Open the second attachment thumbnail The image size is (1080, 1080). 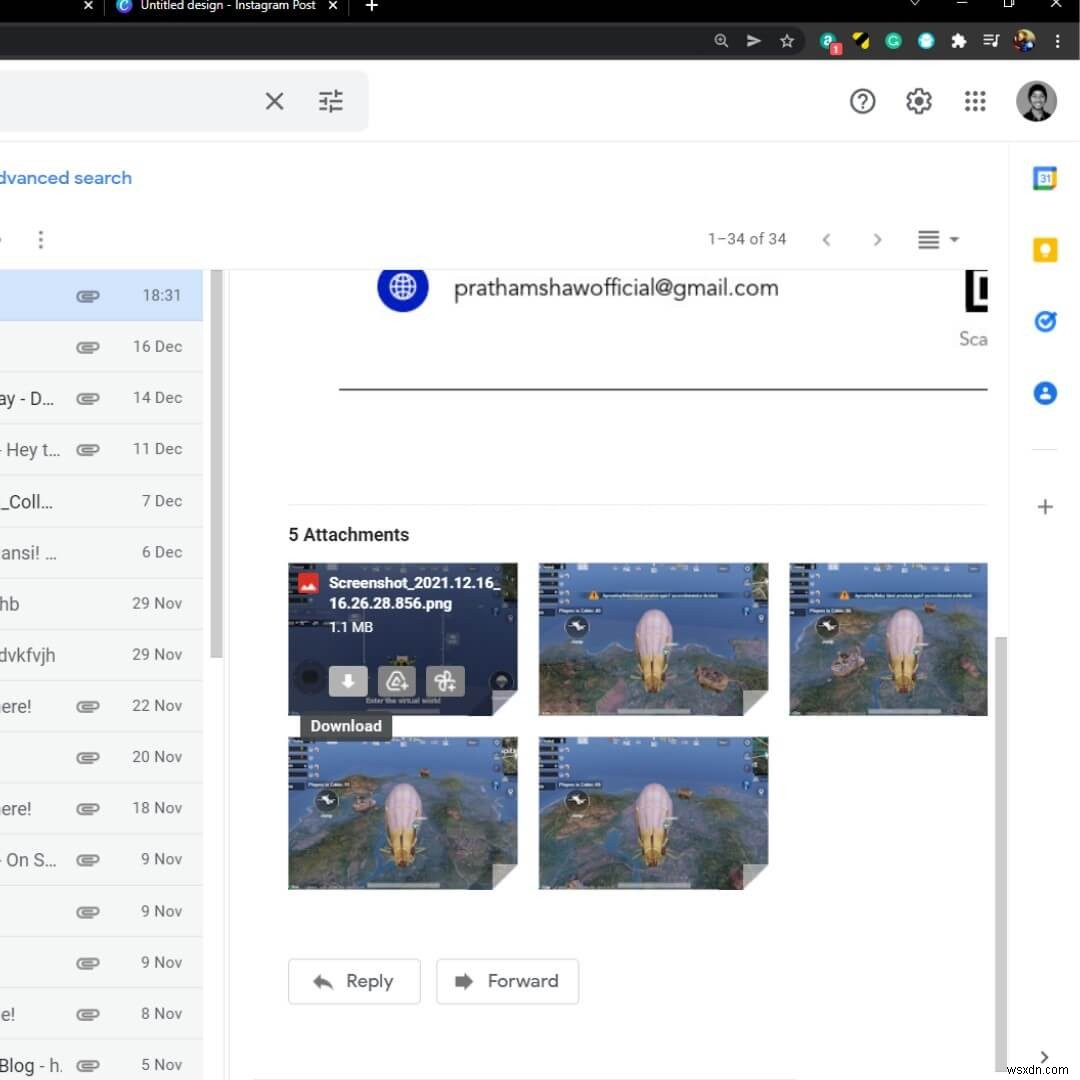click(x=653, y=639)
